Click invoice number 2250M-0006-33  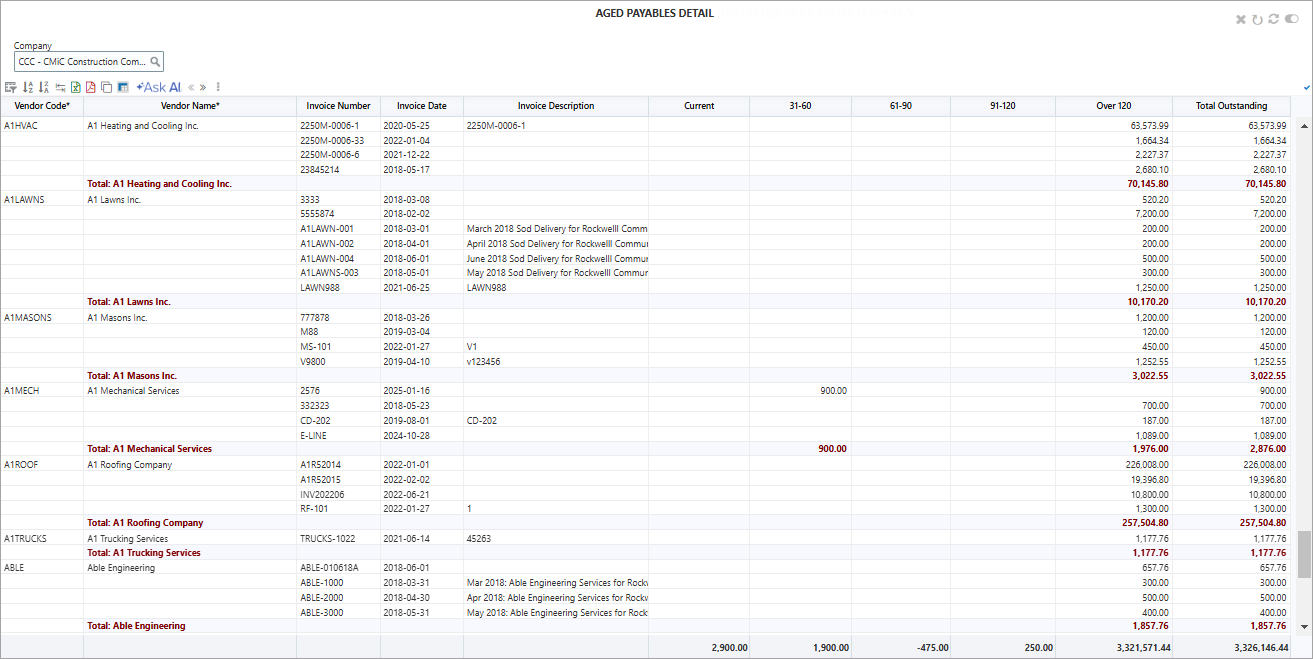332,140
